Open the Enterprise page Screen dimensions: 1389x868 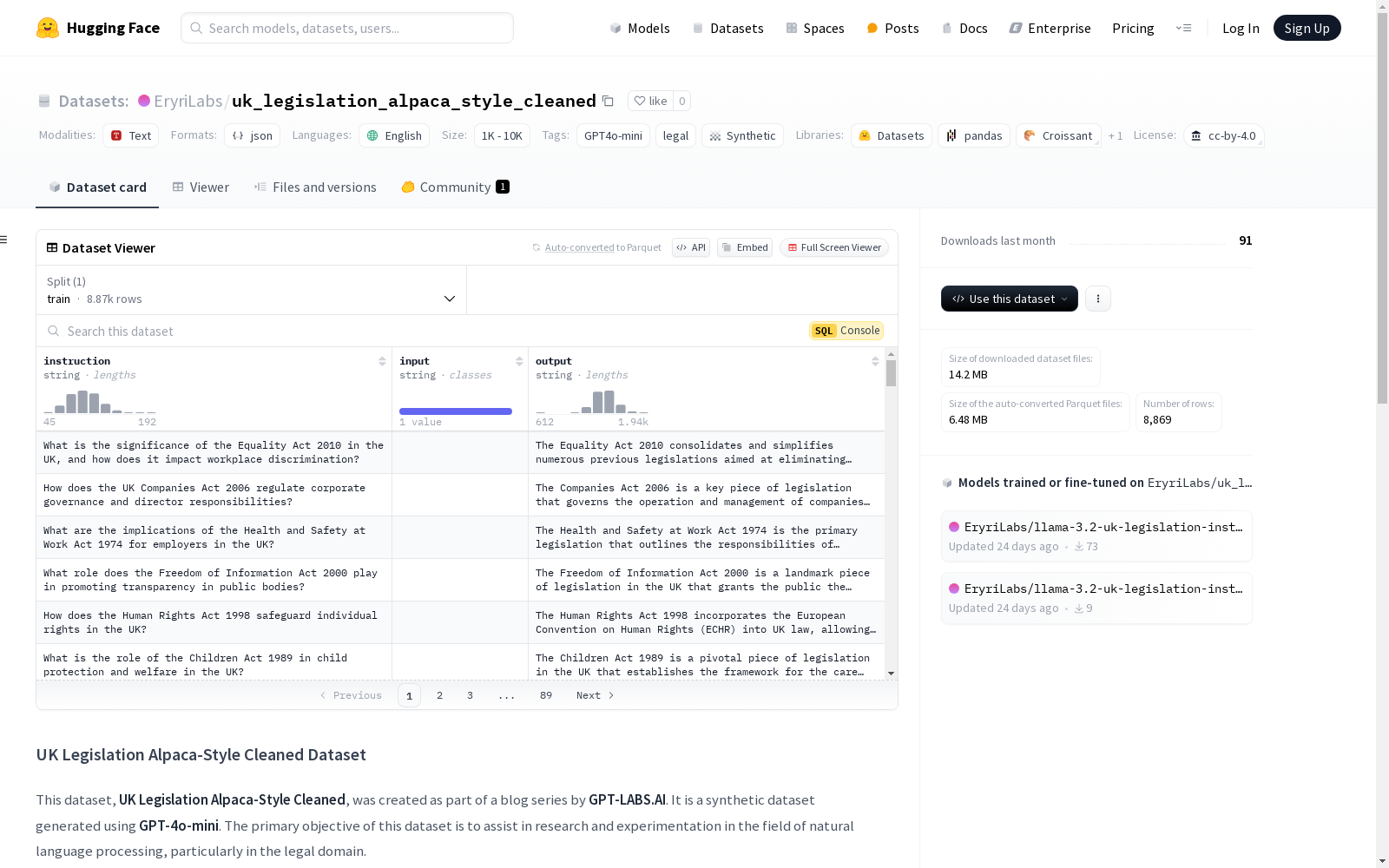pyautogui.click(x=1050, y=28)
